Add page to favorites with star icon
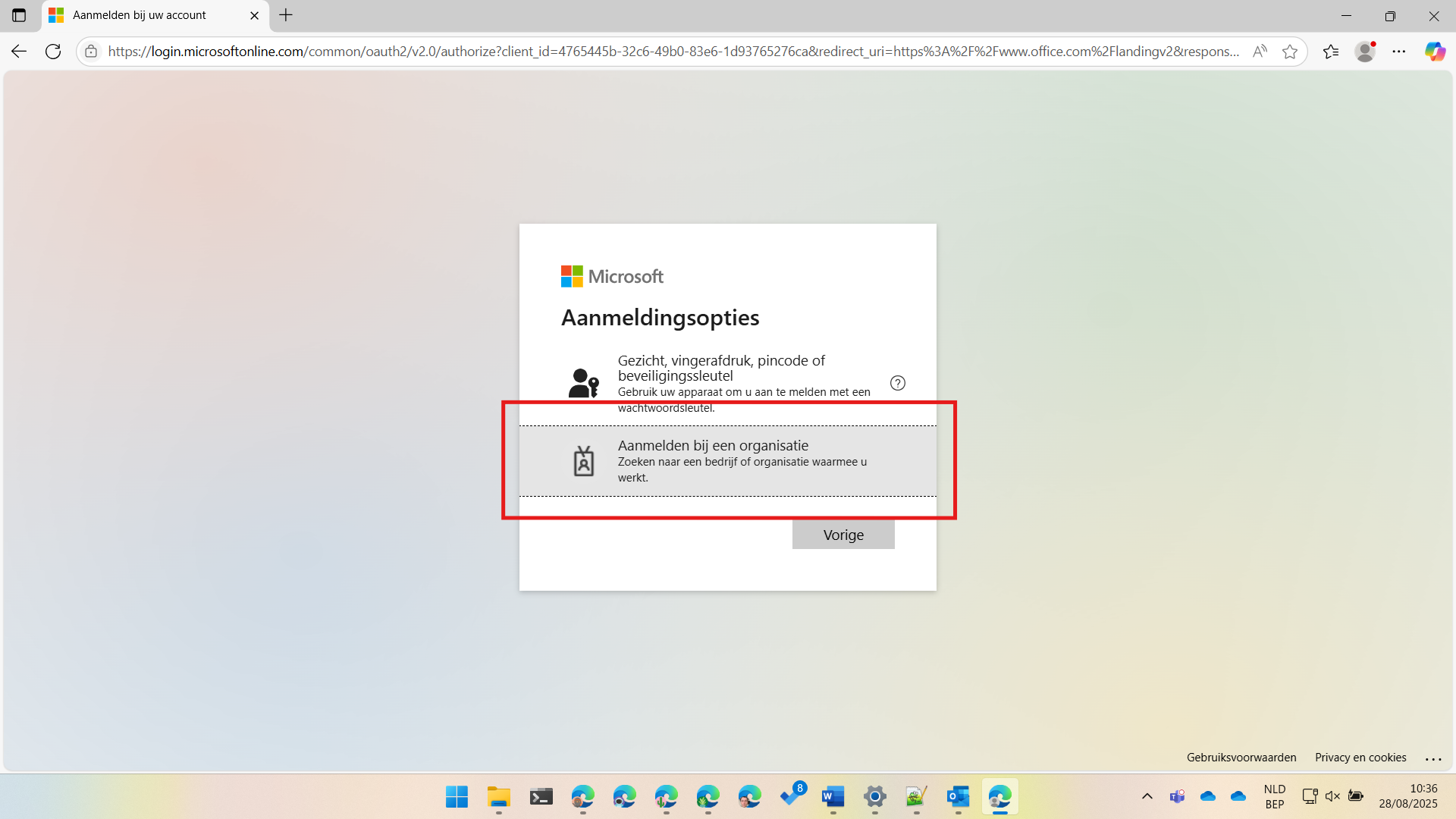Image resolution: width=1456 pixels, height=819 pixels. pyautogui.click(x=1290, y=52)
